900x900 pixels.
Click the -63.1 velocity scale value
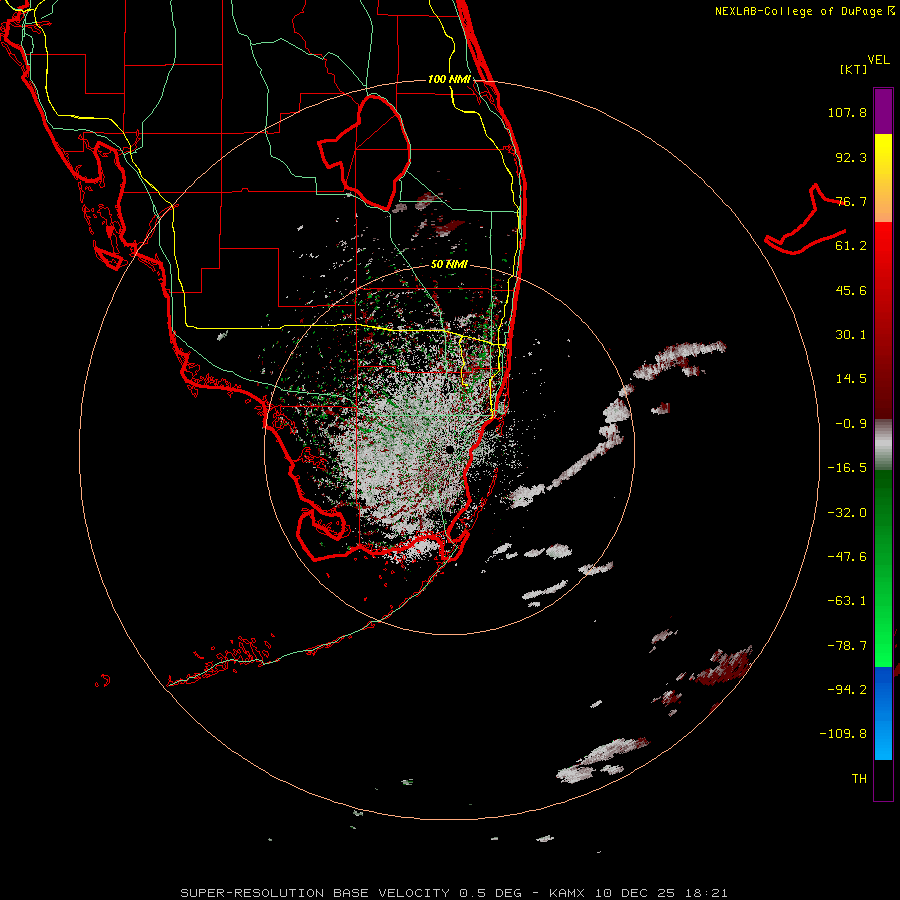pos(847,601)
